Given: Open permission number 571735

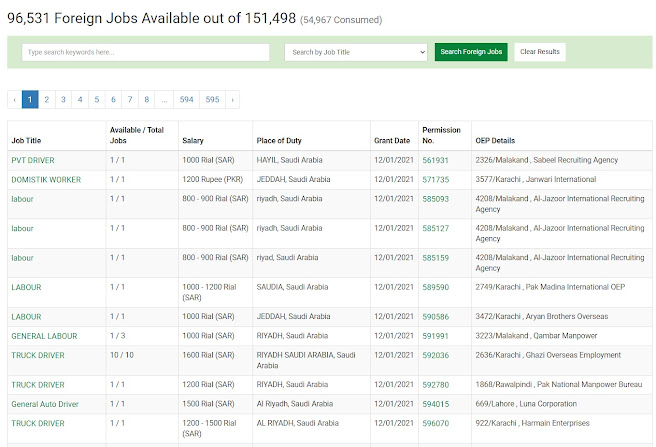Looking at the screenshot, I should coord(436,180).
